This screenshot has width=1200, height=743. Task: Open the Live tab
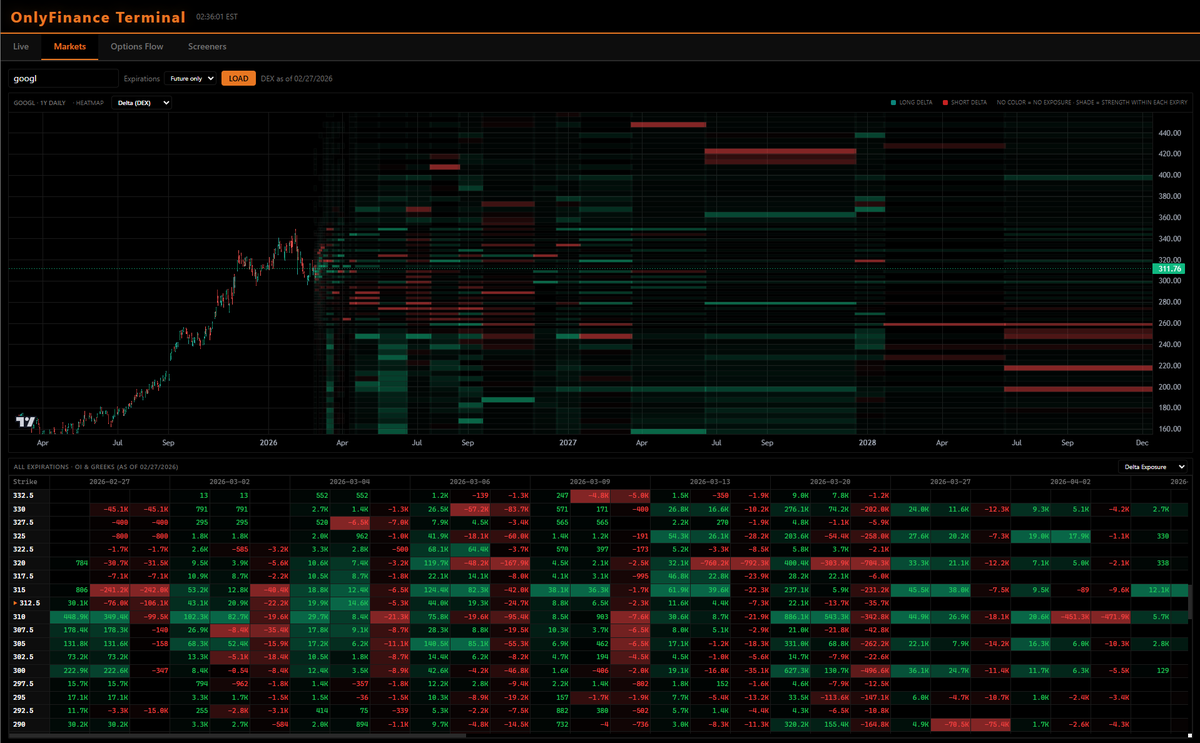point(21,46)
